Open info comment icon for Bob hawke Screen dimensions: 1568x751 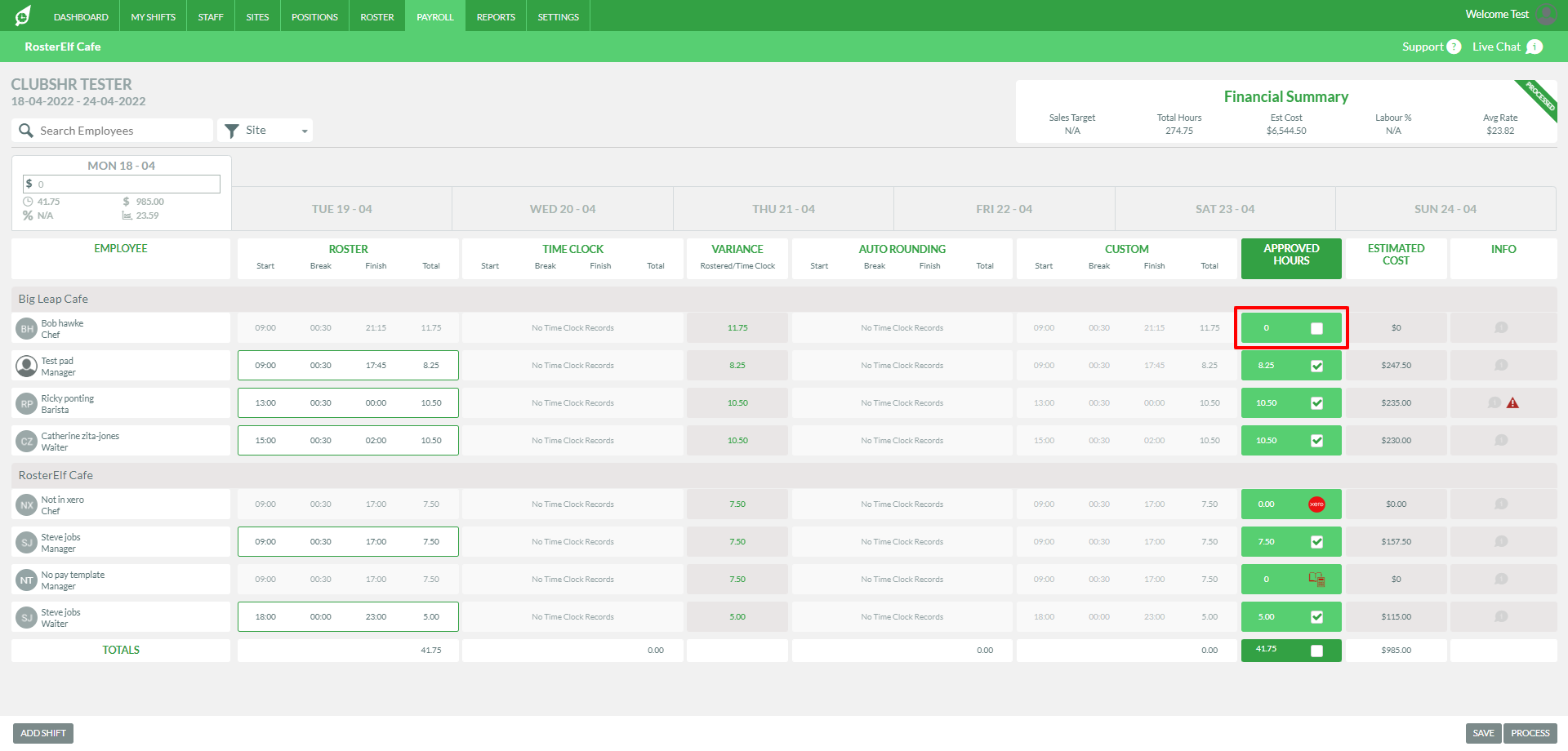point(1501,327)
